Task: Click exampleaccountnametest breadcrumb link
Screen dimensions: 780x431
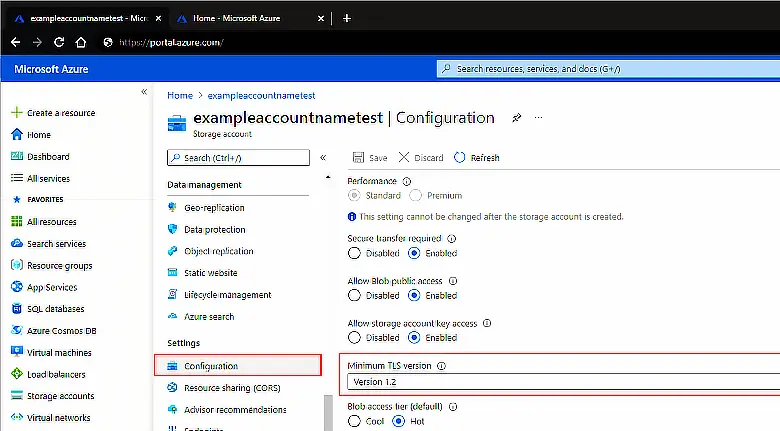Action: pos(261,96)
